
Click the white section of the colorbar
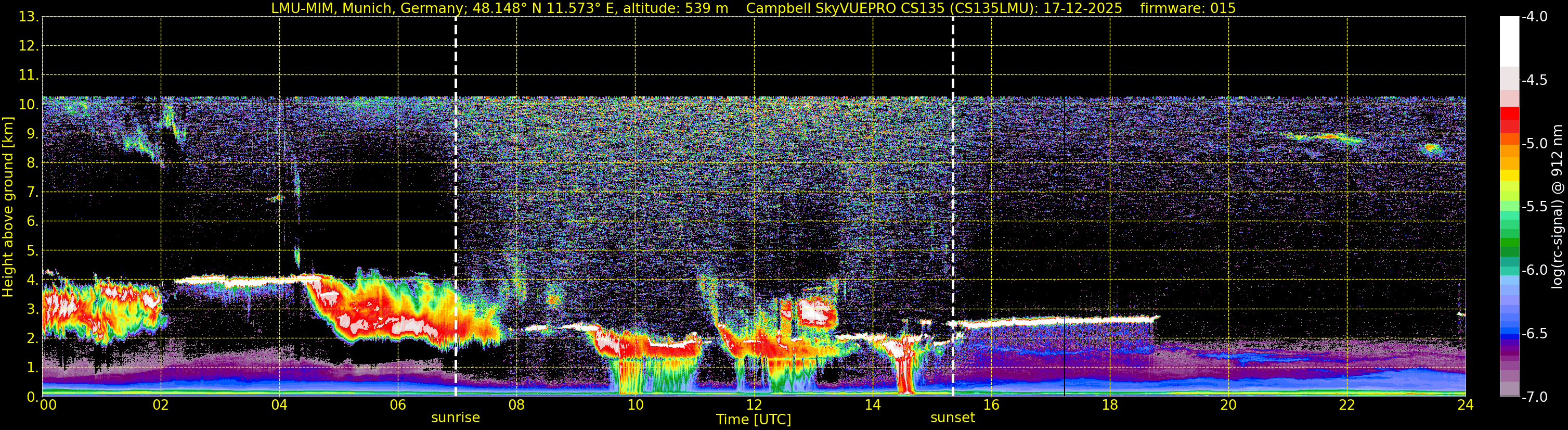1510,42
